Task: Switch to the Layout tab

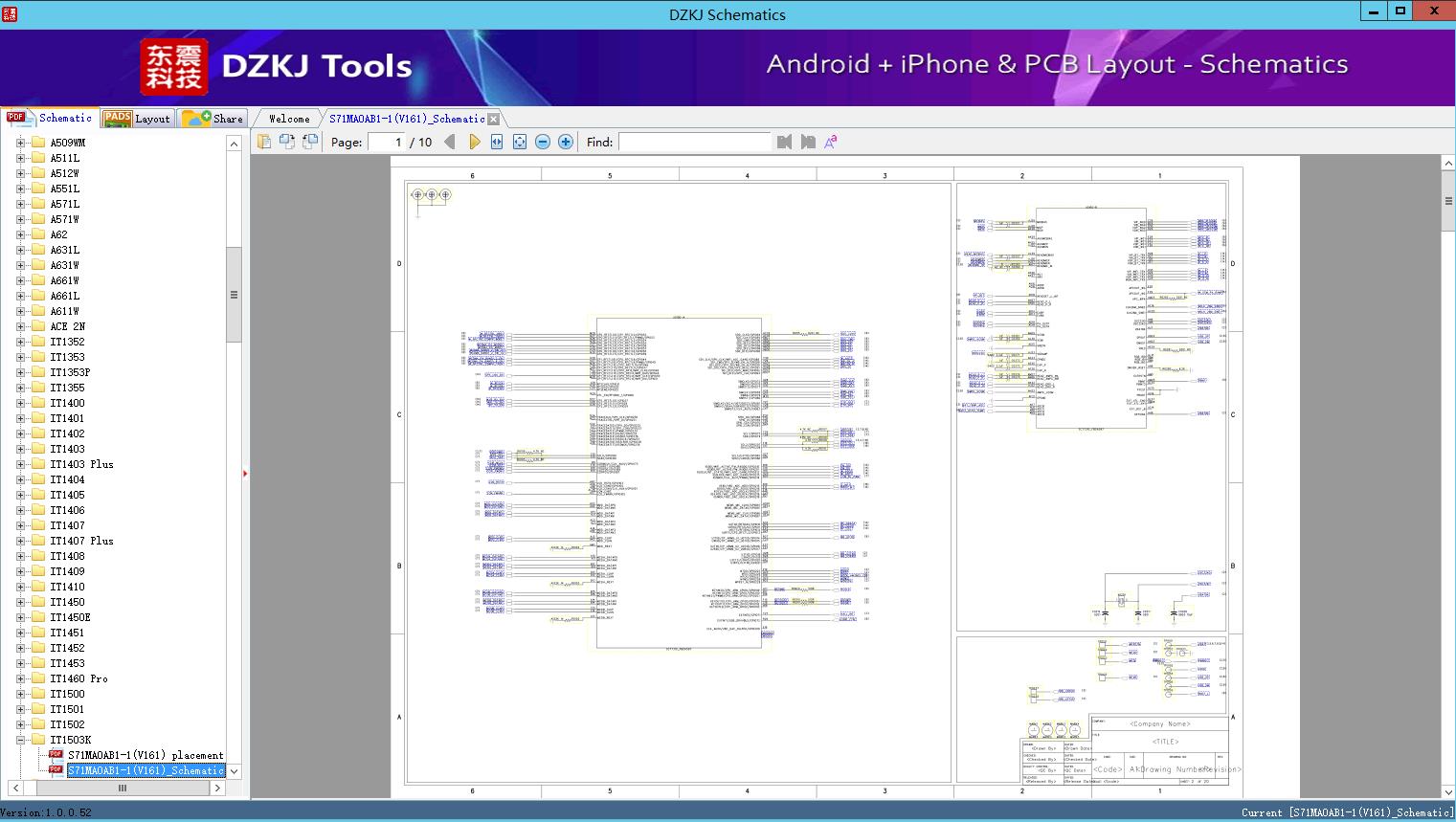Action: (136, 119)
